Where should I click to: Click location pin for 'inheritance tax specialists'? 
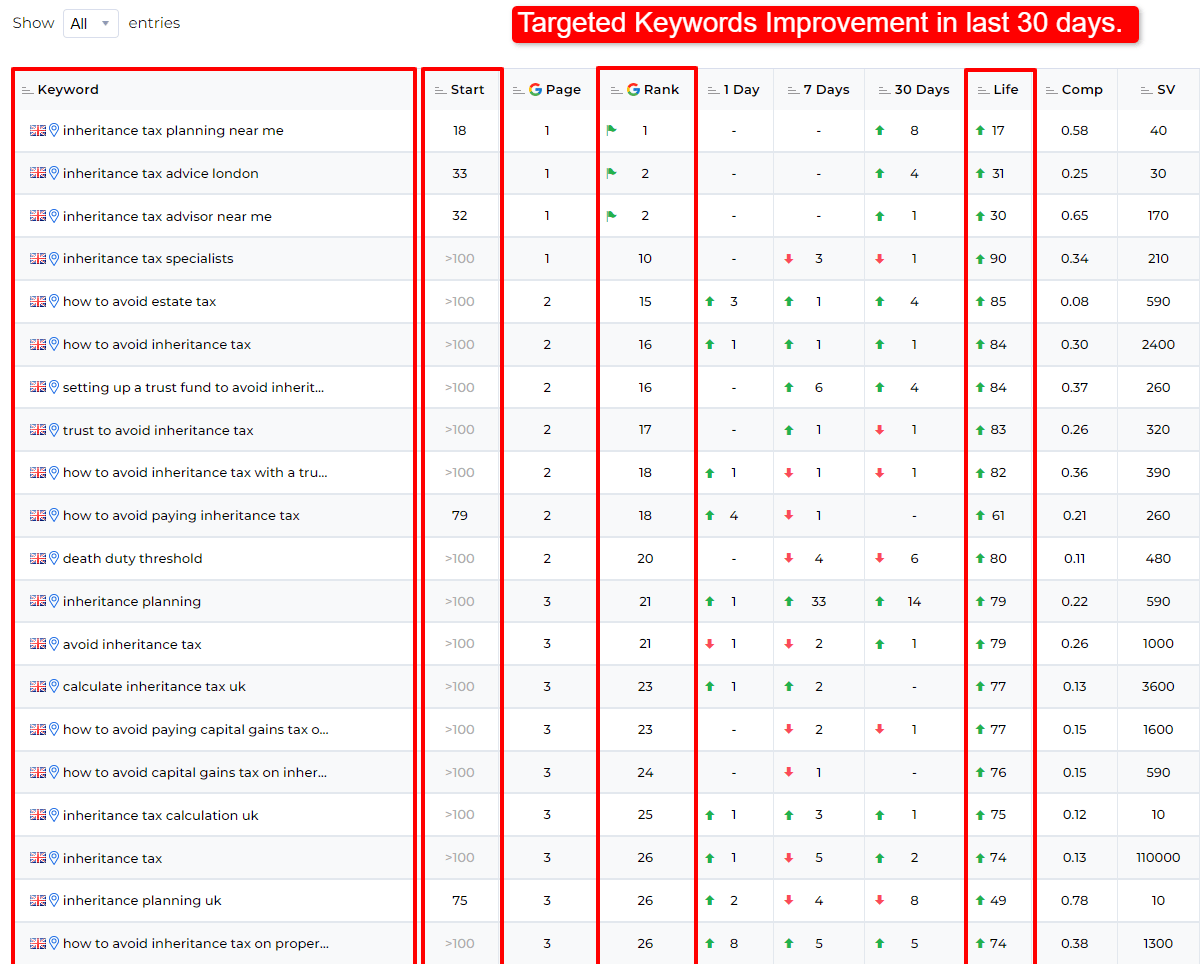[x=54, y=259]
